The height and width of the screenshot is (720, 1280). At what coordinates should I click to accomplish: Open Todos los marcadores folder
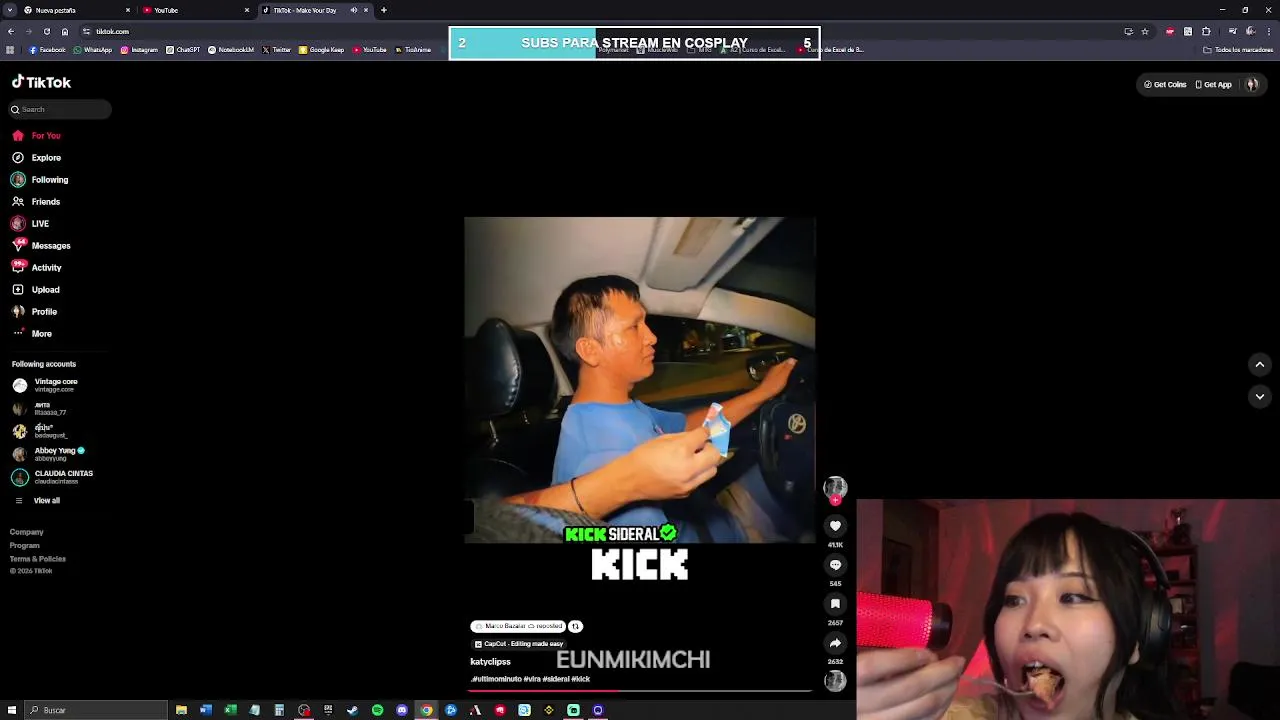pyautogui.click(x=1238, y=49)
